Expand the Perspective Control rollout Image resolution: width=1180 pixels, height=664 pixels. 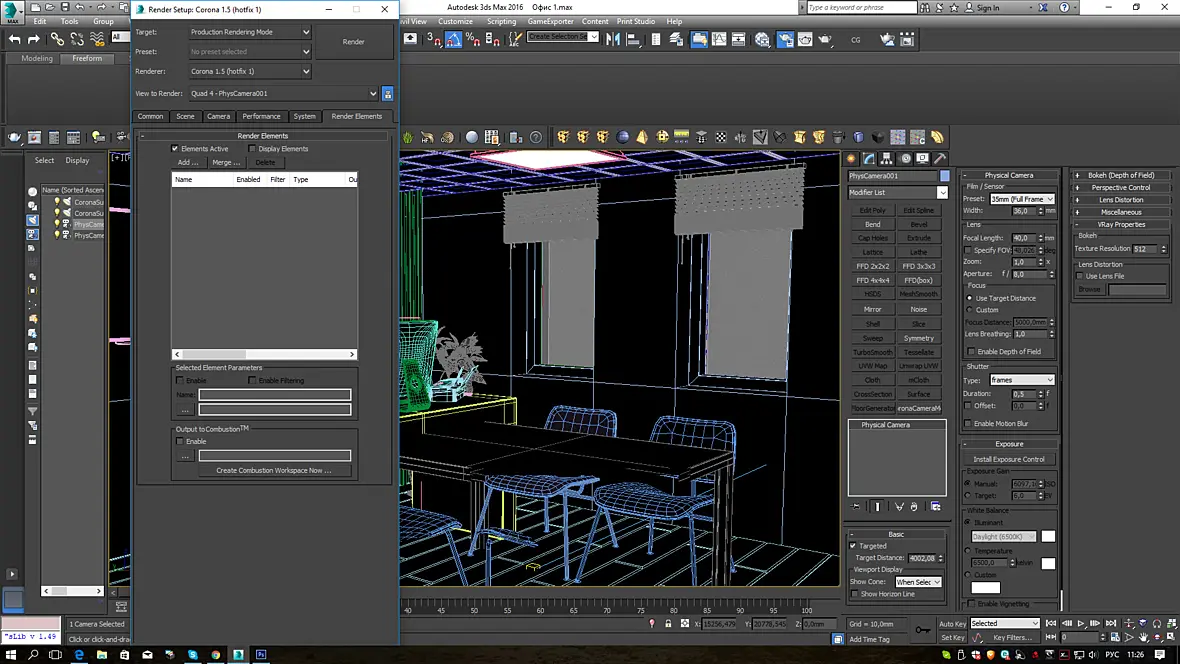(1121, 187)
